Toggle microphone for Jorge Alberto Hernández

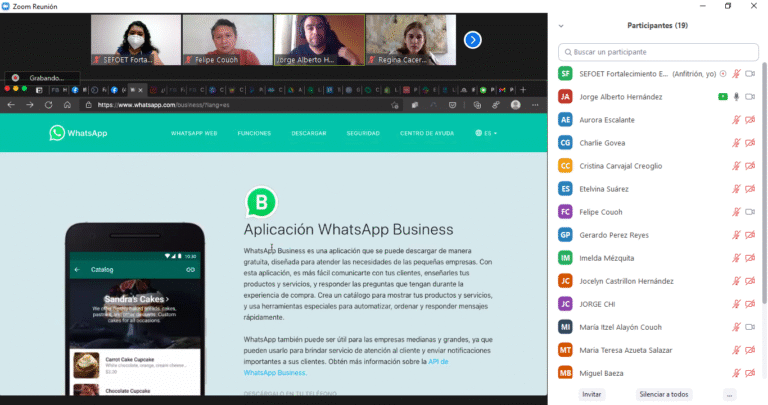(736, 97)
